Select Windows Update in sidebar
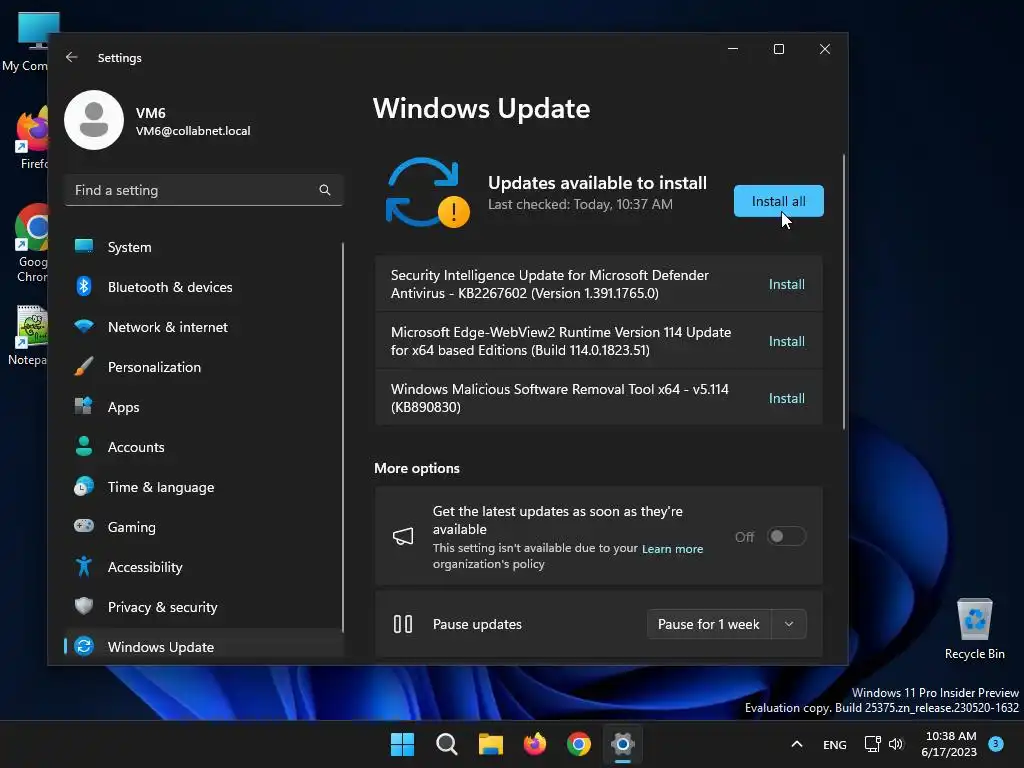Viewport: 1024px width, 768px height. pyautogui.click(x=204, y=647)
